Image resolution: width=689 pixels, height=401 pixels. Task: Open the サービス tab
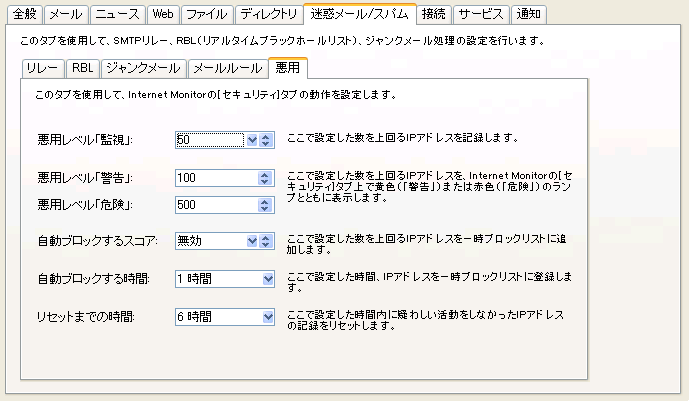point(480,15)
